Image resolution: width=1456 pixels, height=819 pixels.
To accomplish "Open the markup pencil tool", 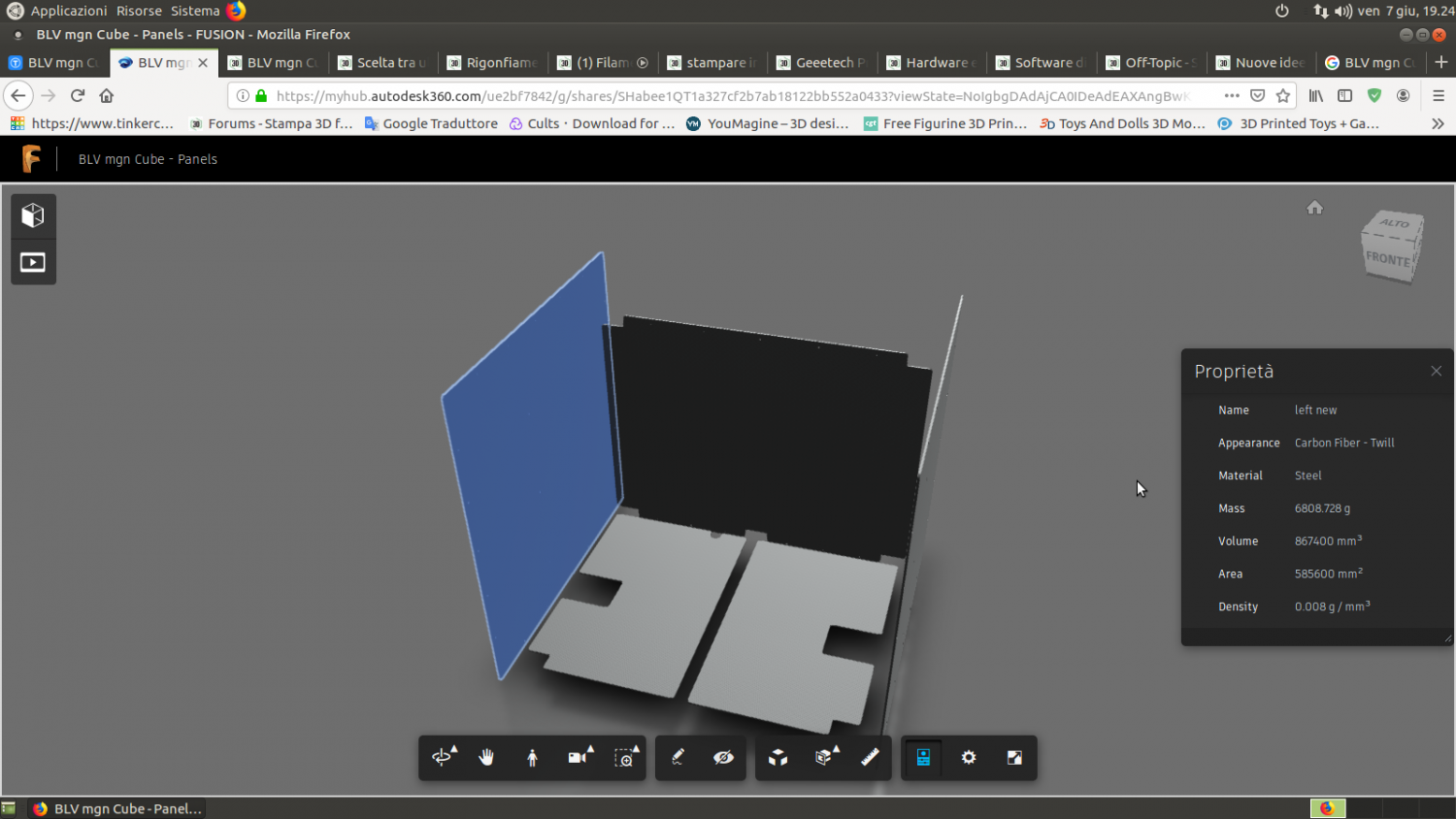I will coord(678,758).
